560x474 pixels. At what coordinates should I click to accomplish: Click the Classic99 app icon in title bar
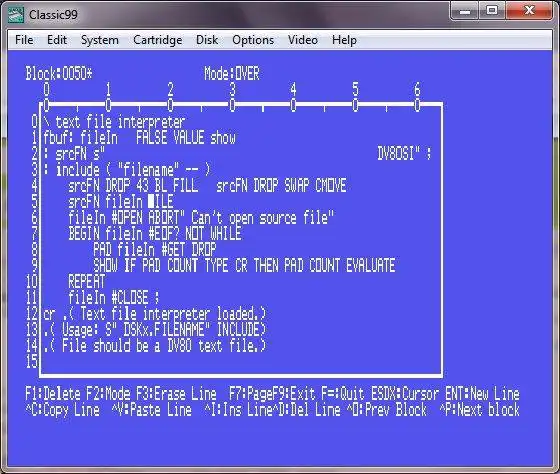pos(16,15)
